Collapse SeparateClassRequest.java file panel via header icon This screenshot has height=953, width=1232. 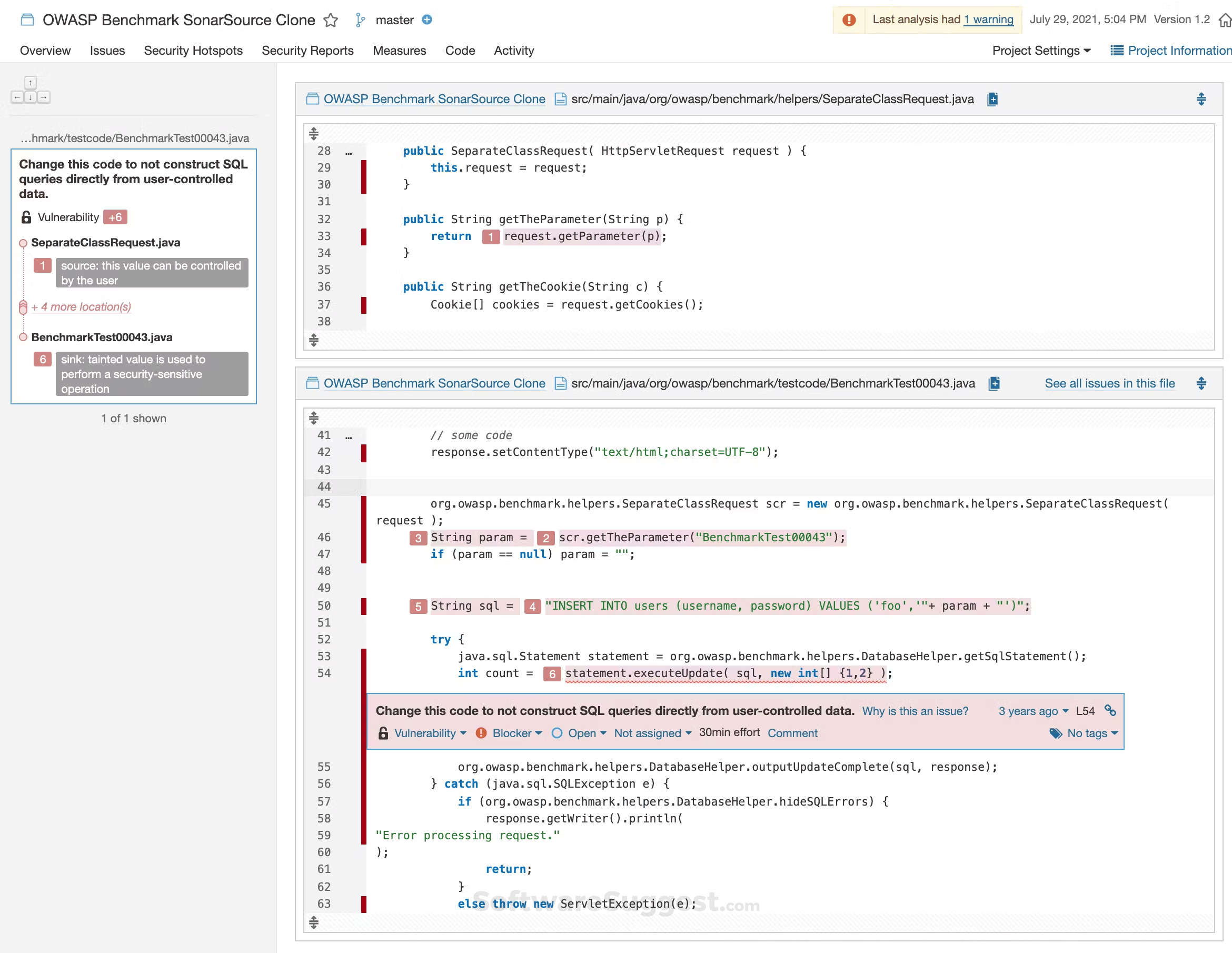pos(1201,100)
